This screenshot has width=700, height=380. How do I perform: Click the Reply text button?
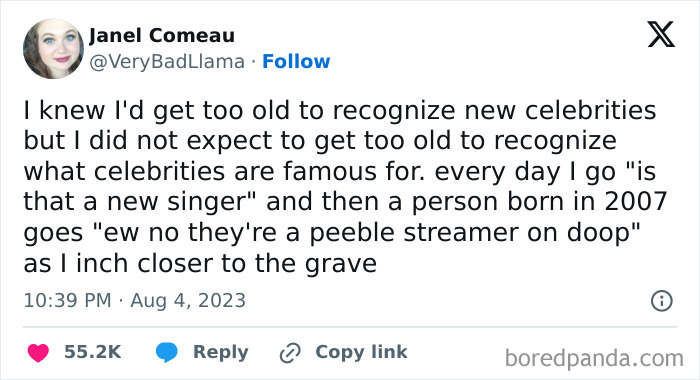click(221, 352)
